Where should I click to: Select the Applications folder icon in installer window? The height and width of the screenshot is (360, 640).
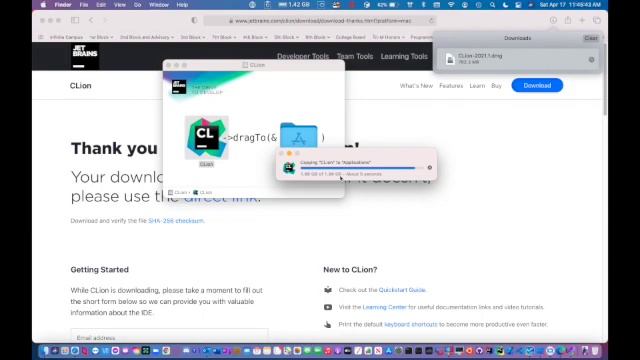click(x=298, y=136)
